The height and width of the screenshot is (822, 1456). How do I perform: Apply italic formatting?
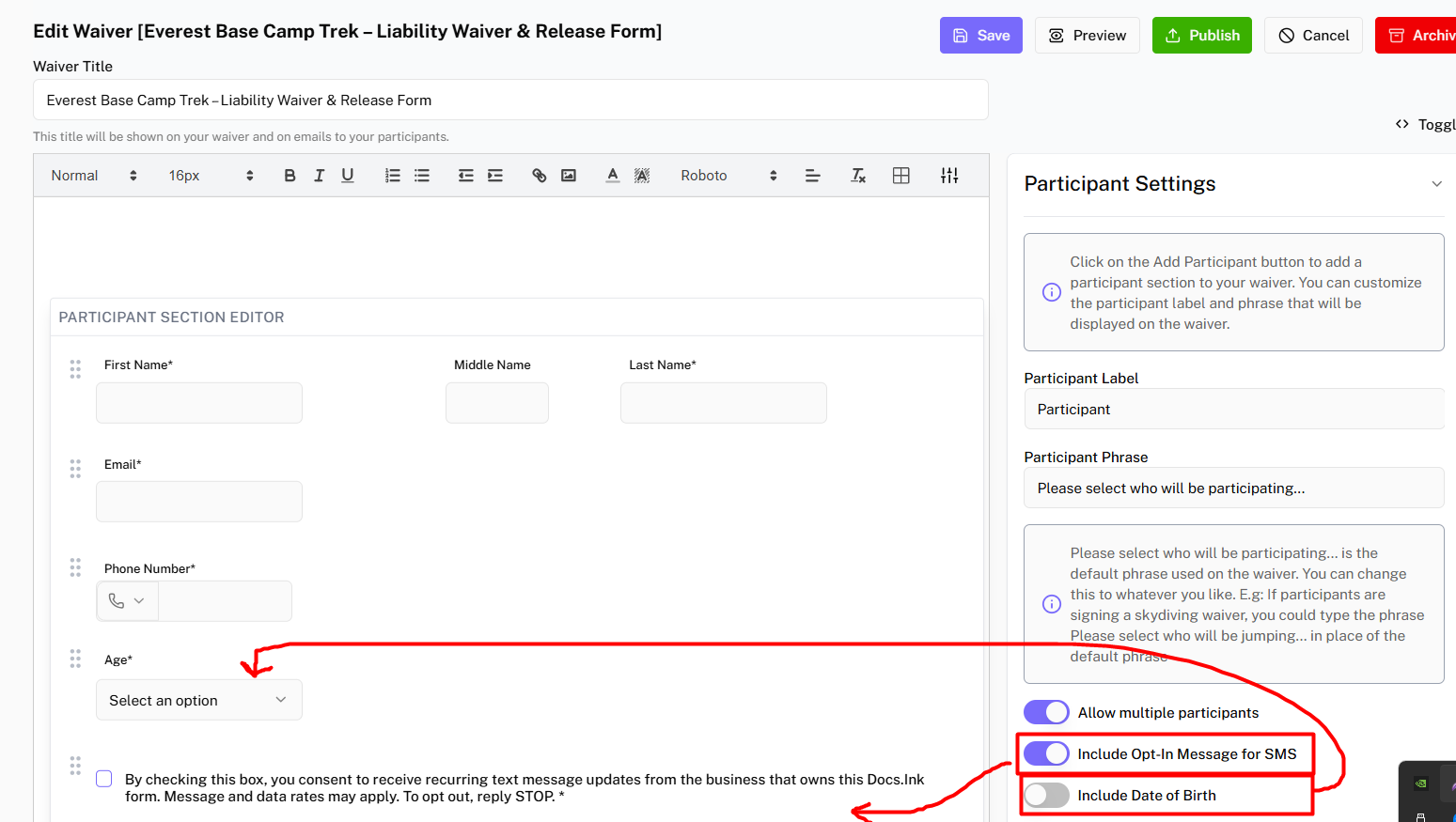pyautogui.click(x=319, y=176)
